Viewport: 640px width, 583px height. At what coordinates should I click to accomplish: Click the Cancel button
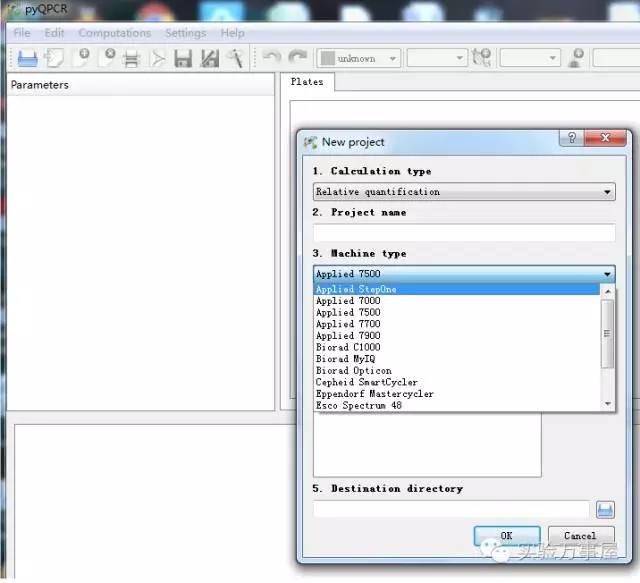point(580,536)
